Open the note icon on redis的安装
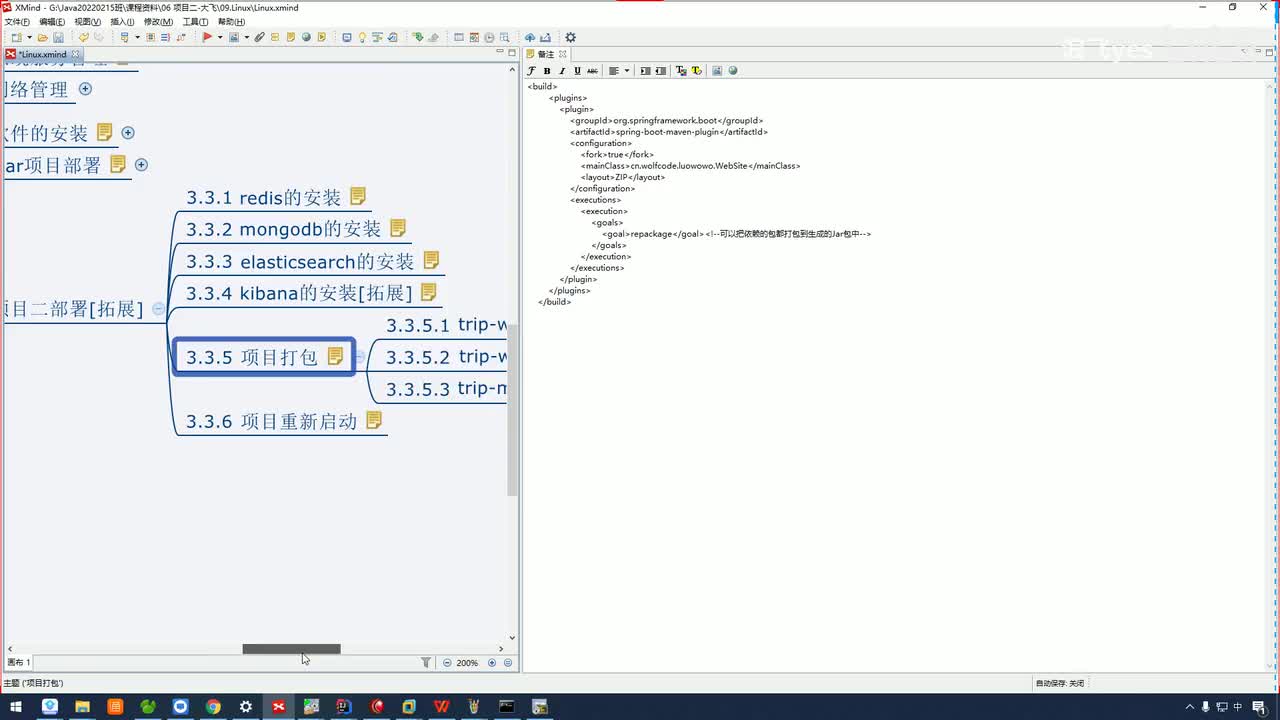The width and height of the screenshot is (1280, 720). (358, 197)
